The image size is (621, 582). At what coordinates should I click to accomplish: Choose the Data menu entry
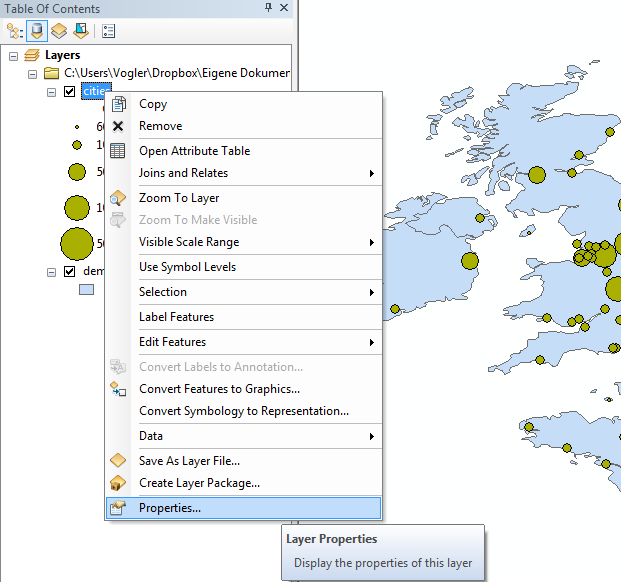coord(244,436)
